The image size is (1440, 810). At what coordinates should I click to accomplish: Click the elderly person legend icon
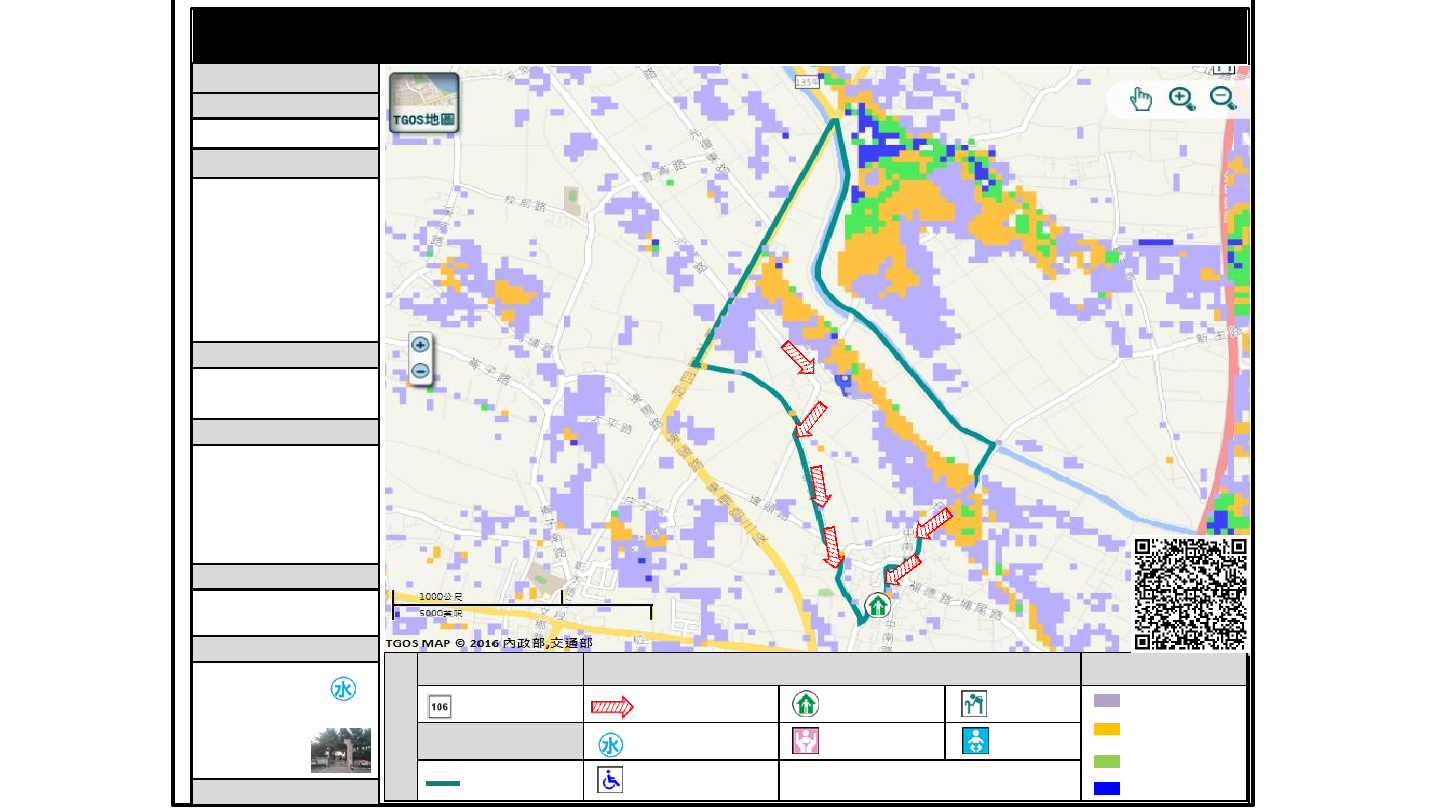pos(974,704)
